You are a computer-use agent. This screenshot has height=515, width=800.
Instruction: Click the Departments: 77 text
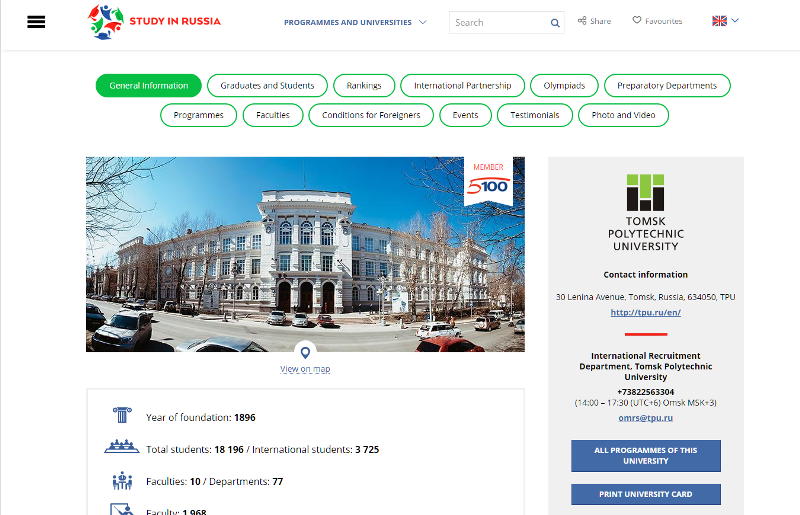pyautogui.click(x=246, y=482)
